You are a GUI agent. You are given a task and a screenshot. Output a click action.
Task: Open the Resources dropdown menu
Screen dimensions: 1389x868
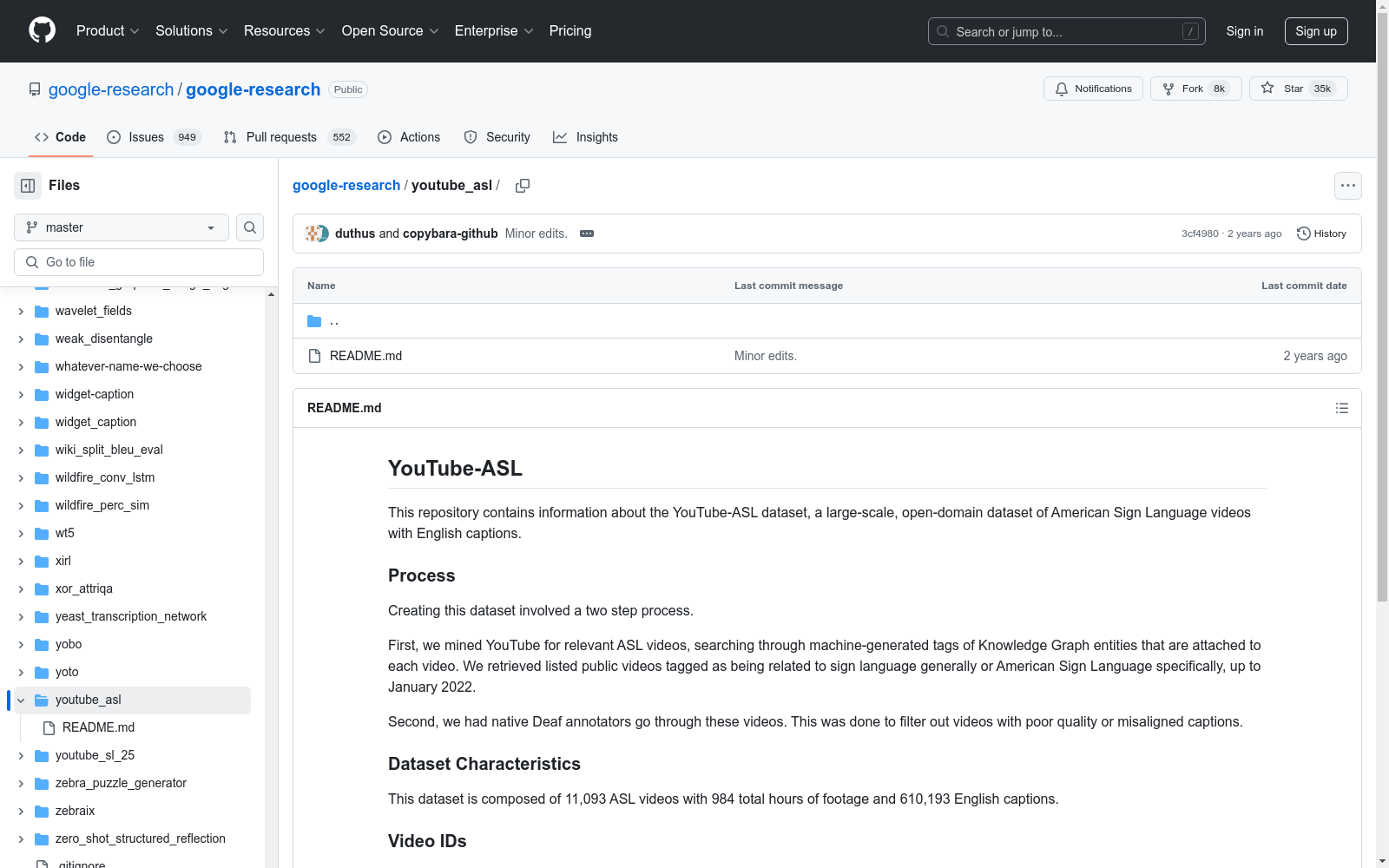coord(285,30)
